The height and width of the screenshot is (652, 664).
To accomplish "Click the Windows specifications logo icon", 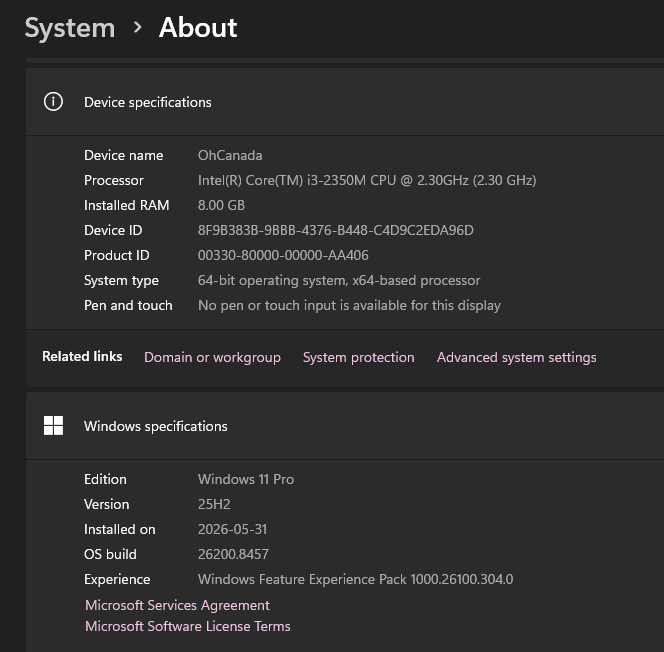I will tap(53, 425).
